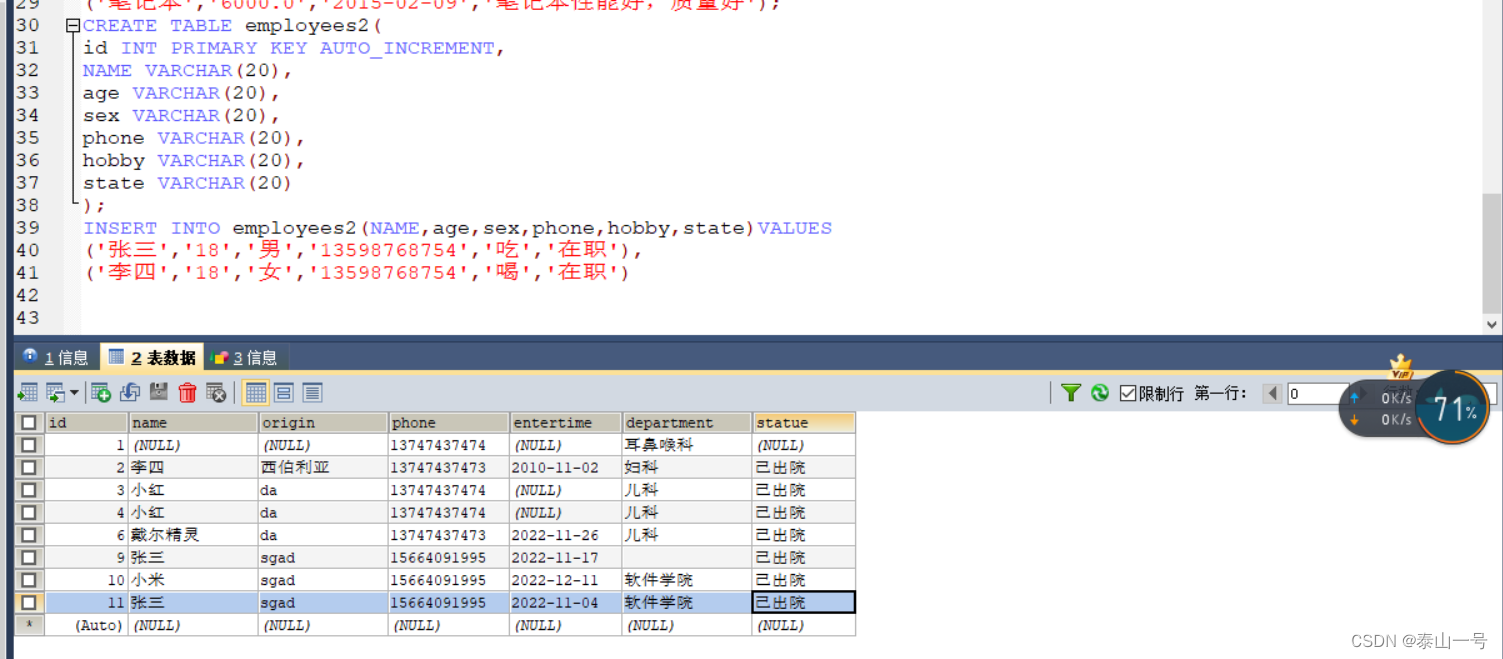Screen dimensions: 1503x659
Task: Check the checkbox on row id 2
Action: coord(28,467)
